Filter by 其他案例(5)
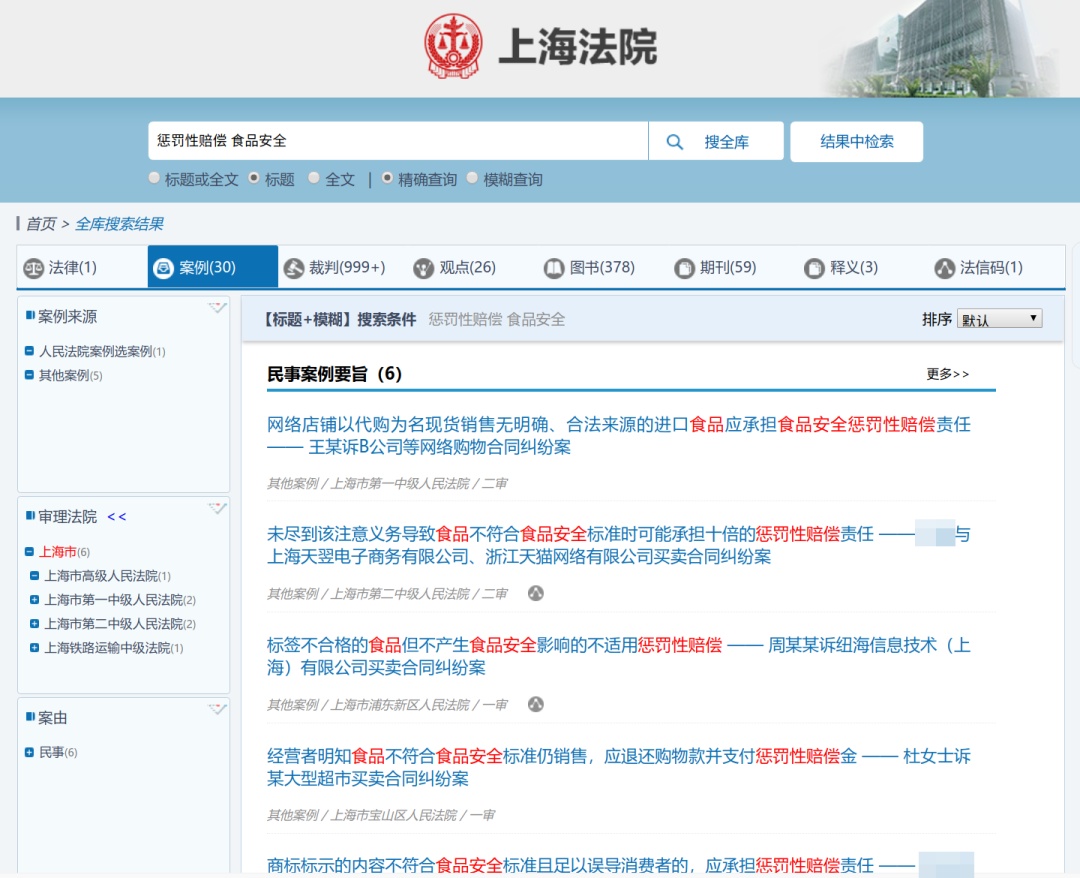This screenshot has height=878, width=1080. [x=70, y=375]
